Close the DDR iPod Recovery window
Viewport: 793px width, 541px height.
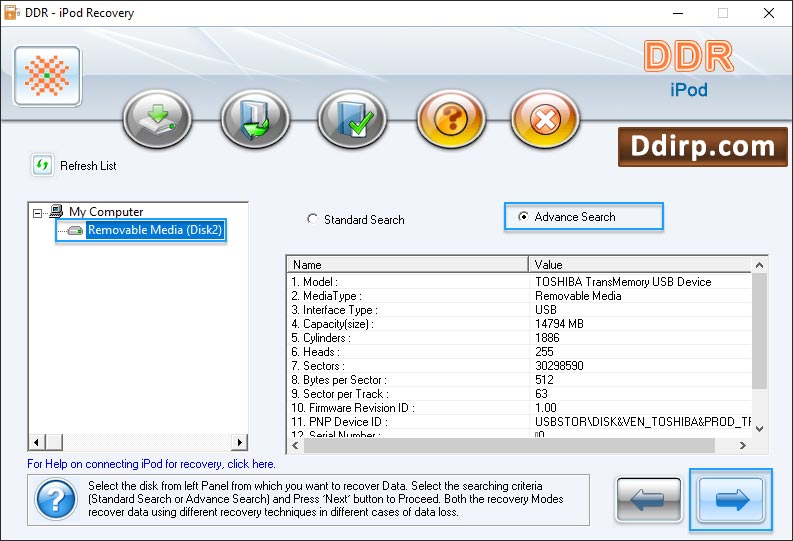tap(769, 13)
